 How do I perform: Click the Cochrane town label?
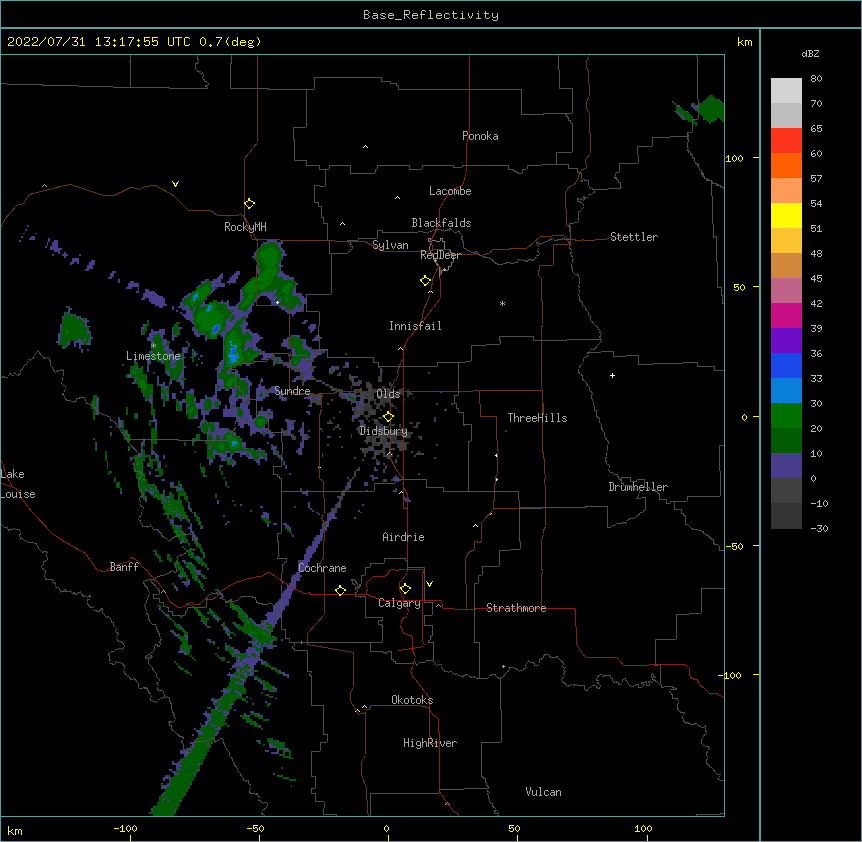point(322,568)
